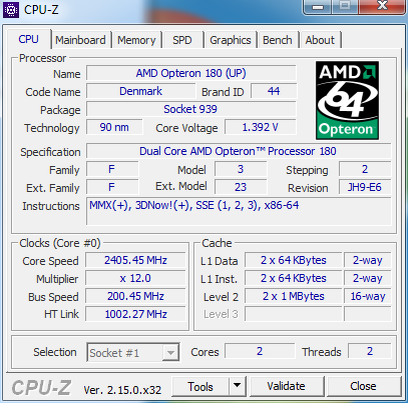Open the Bench tab
Viewport: 408px width, 403px height.
(277, 40)
